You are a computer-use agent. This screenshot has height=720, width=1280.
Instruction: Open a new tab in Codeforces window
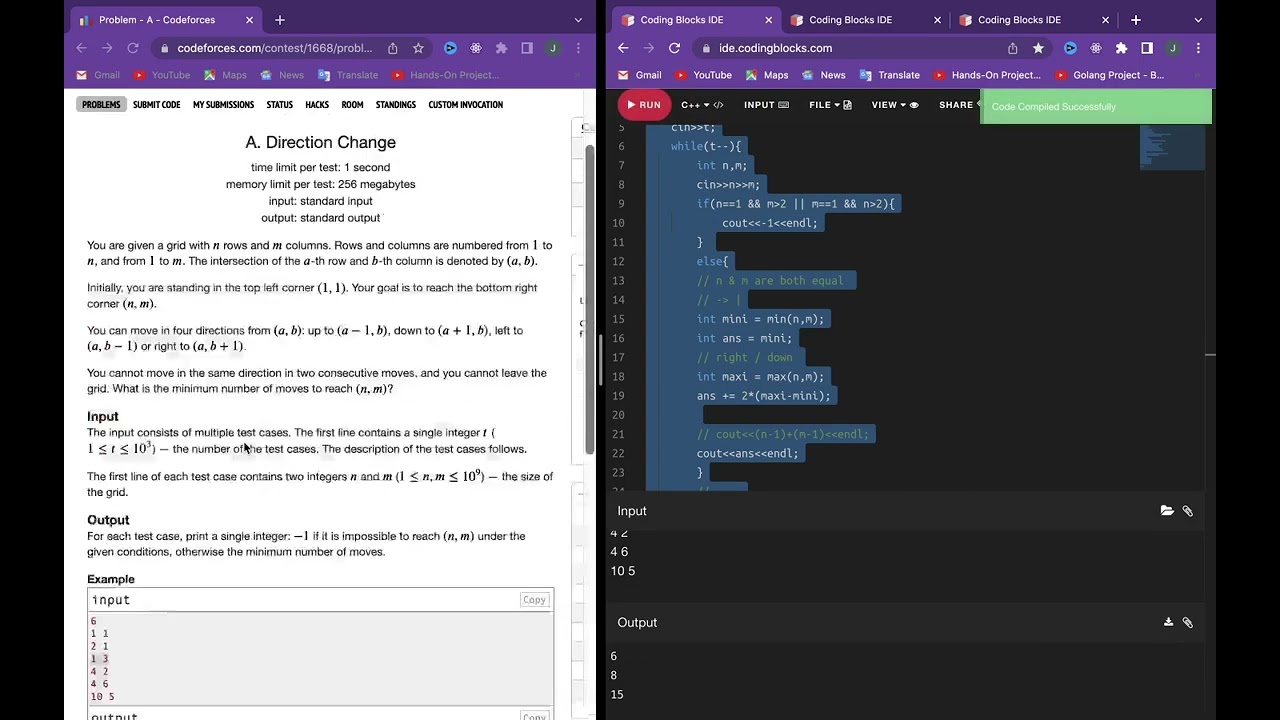pyautogui.click(x=280, y=20)
